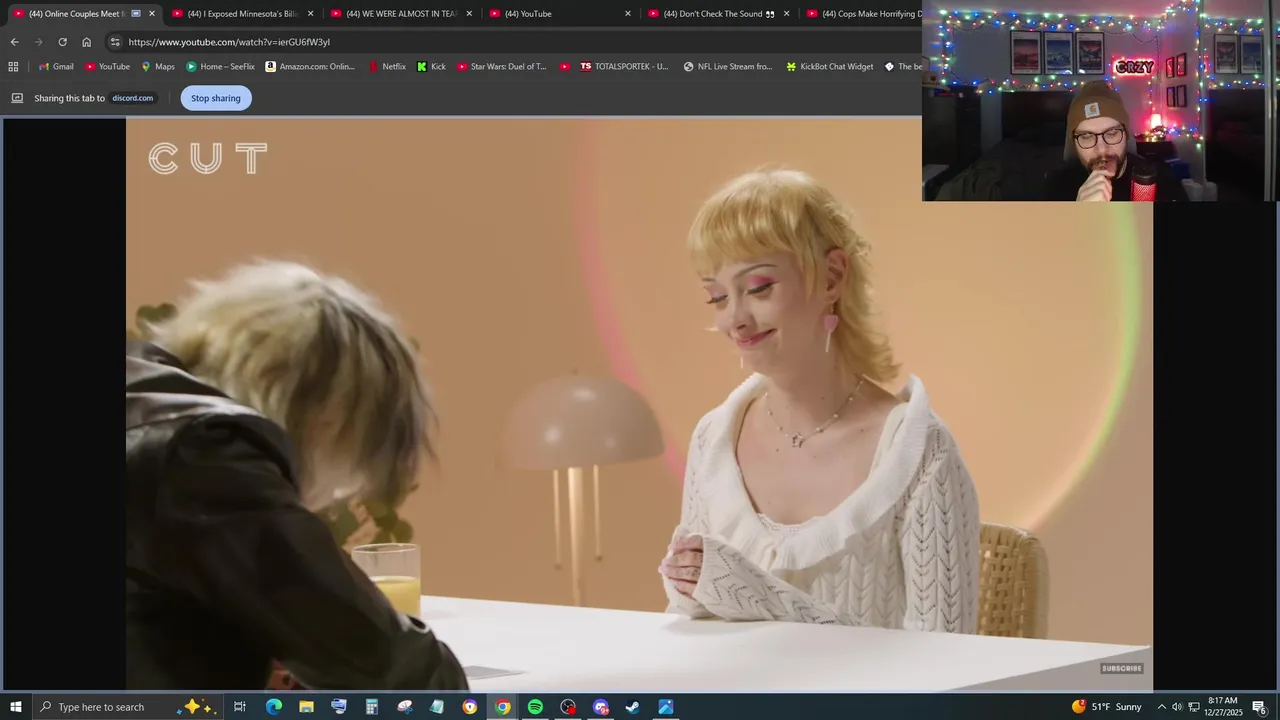The width and height of the screenshot is (1280, 720).
Task: Click the tab sharing indicator on first tab
Action: pos(136,14)
